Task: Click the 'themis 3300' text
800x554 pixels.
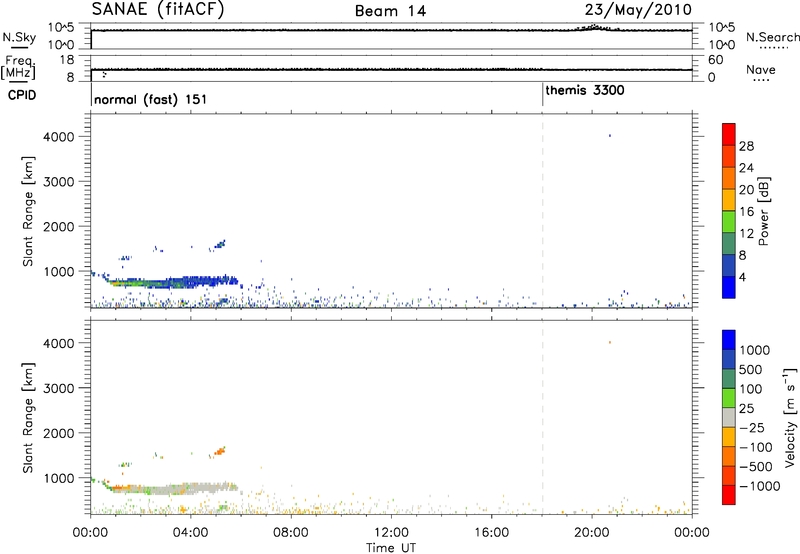Action: [585, 90]
